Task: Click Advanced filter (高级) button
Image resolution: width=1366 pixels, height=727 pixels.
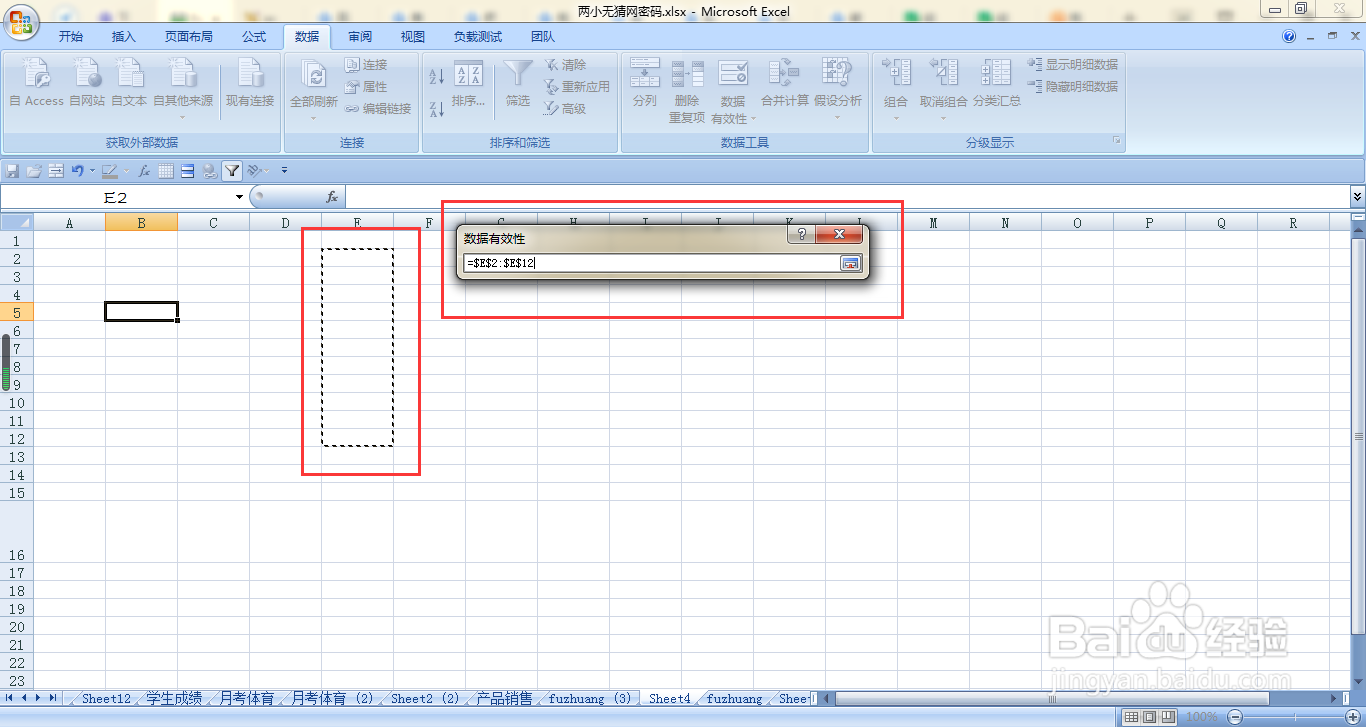Action: [x=566, y=109]
